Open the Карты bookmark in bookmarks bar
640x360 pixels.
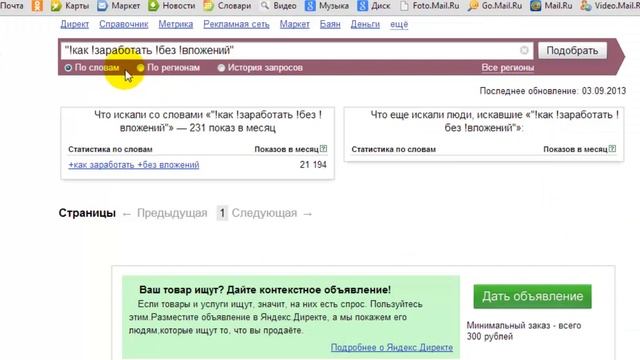(x=70, y=6)
